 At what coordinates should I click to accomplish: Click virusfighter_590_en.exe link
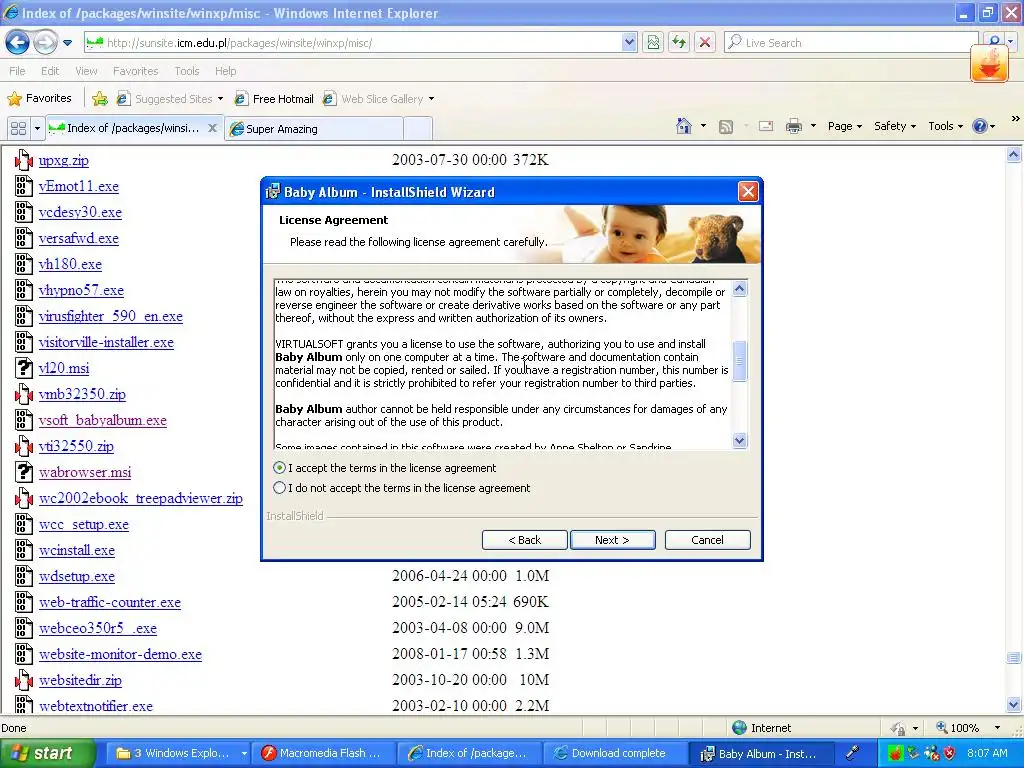click(x=110, y=316)
